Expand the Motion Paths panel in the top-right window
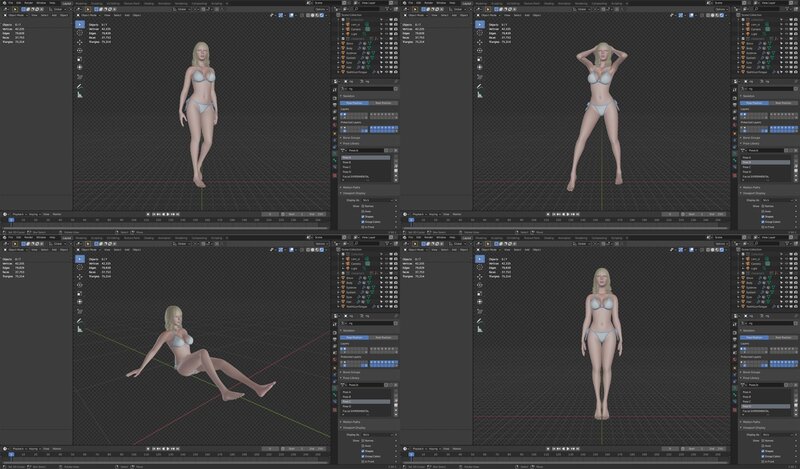The width and height of the screenshot is (800, 469). (x=753, y=186)
